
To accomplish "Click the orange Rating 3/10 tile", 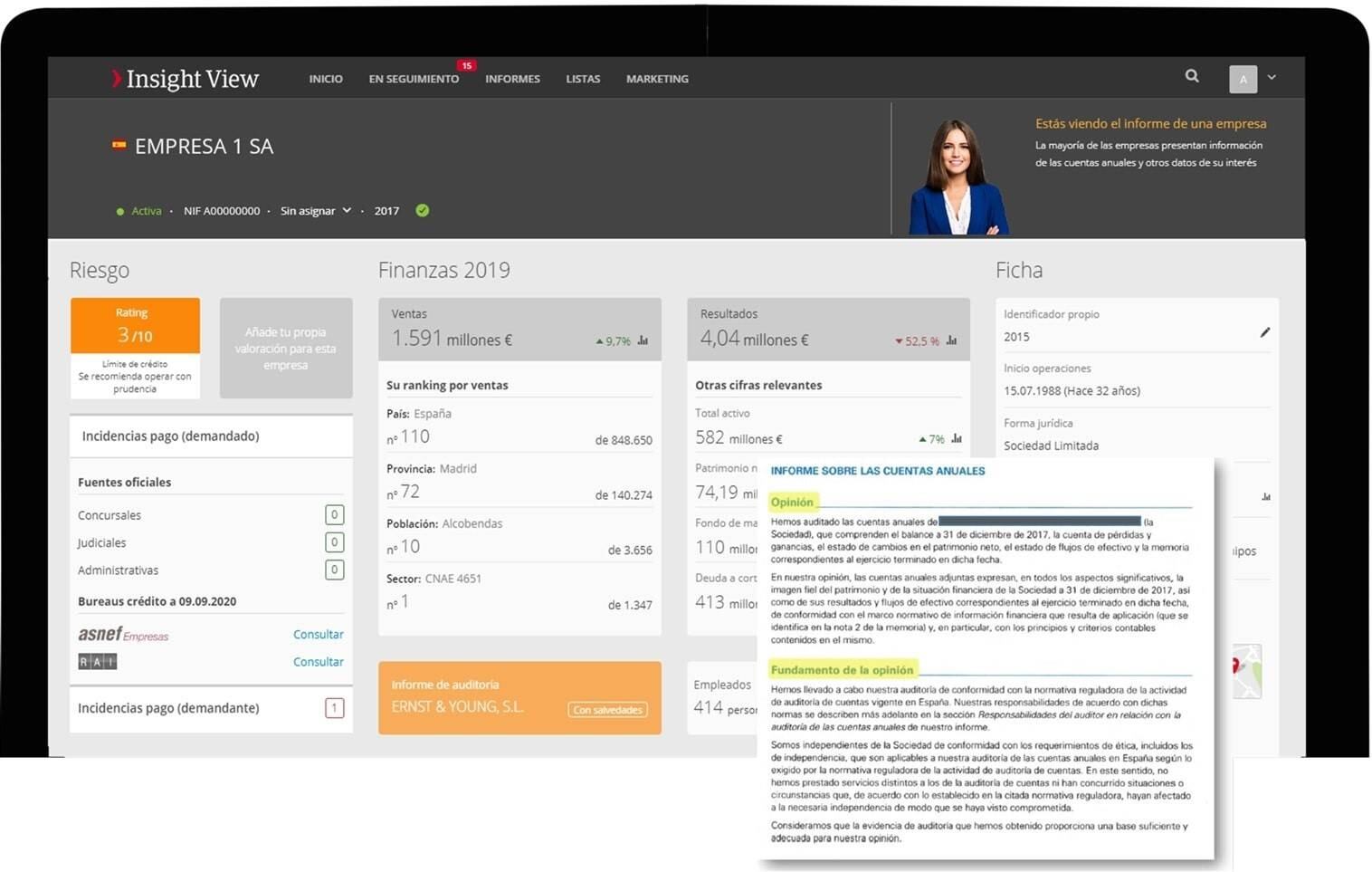I will [135, 326].
